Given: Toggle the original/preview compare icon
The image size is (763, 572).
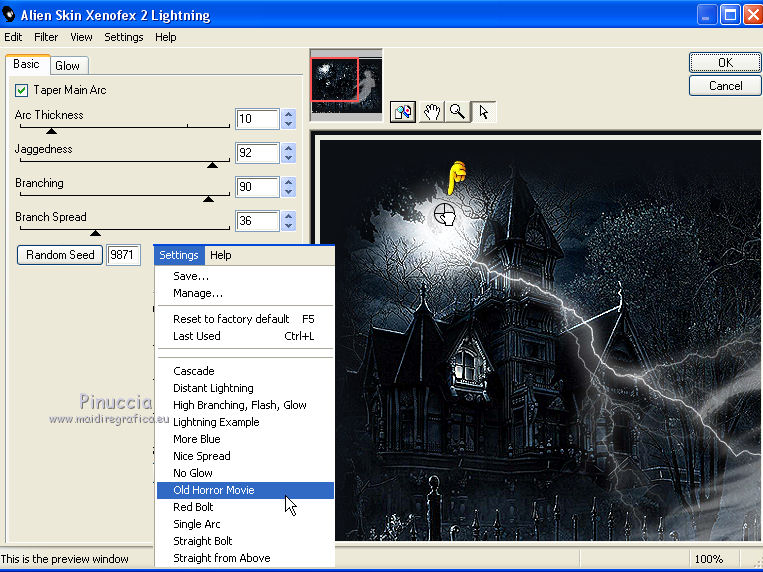Looking at the screenshot, I should point(402,112).
